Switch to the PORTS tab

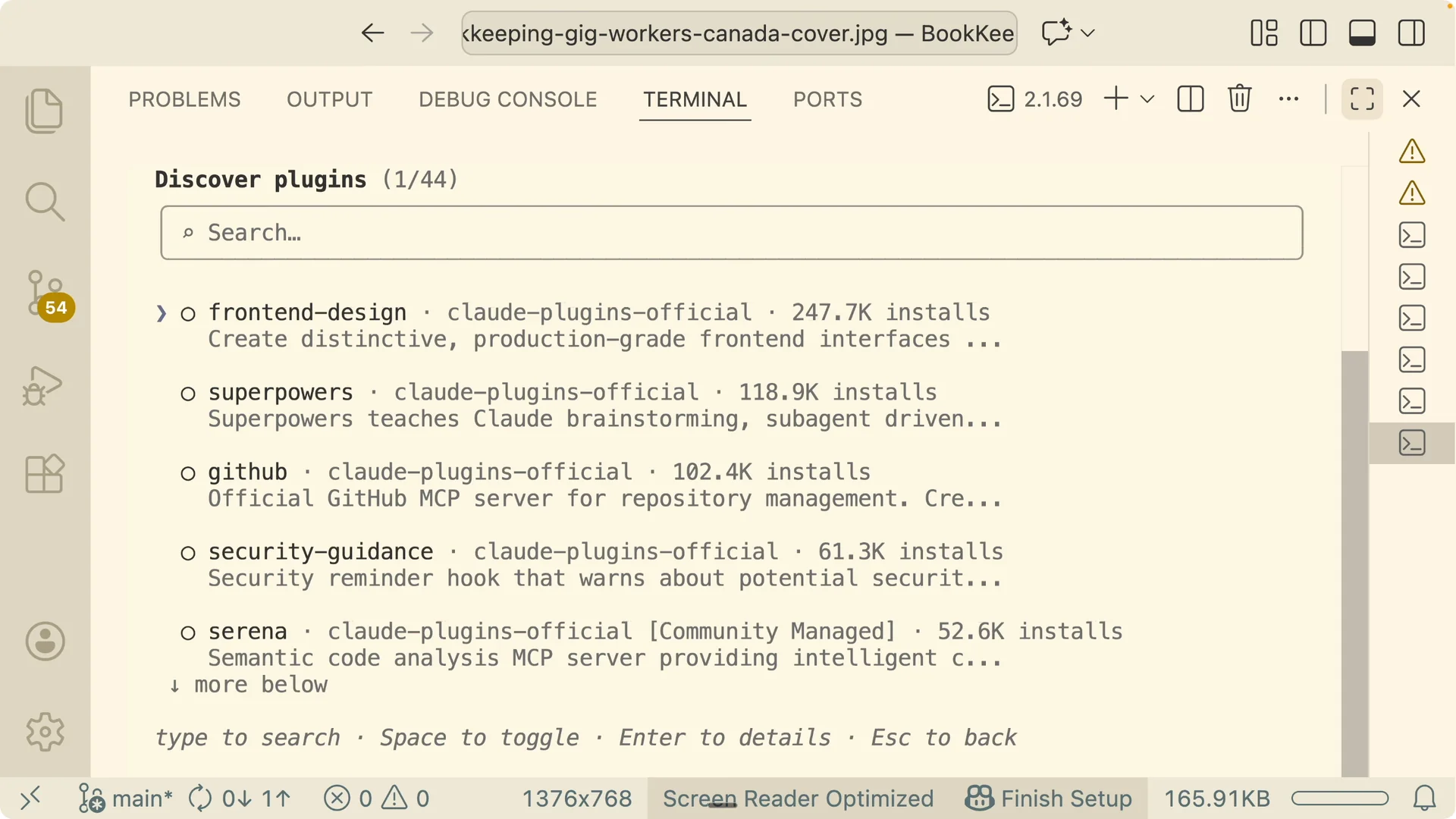pos(827,99)
